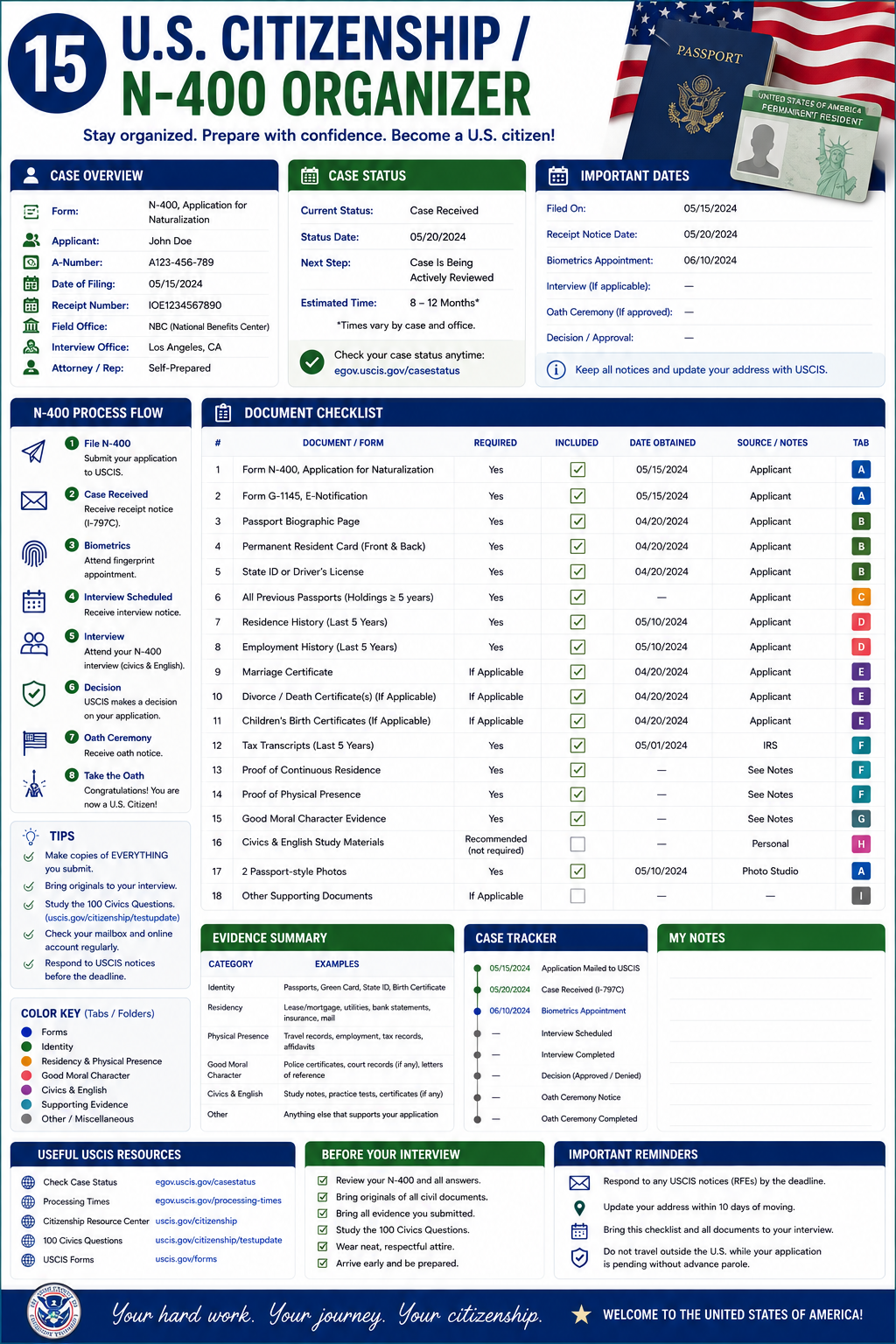The height and width of the screenshot is (1344, 896).
Task: Click the Civics & English pink dot
Action: (x=26, y=1090)
